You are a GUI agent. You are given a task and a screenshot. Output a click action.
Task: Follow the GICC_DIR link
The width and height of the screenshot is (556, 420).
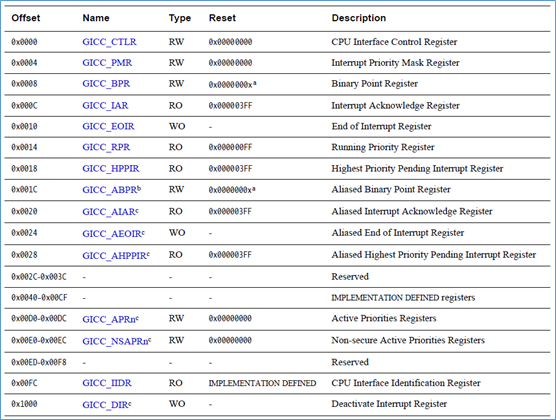(107, 404)
